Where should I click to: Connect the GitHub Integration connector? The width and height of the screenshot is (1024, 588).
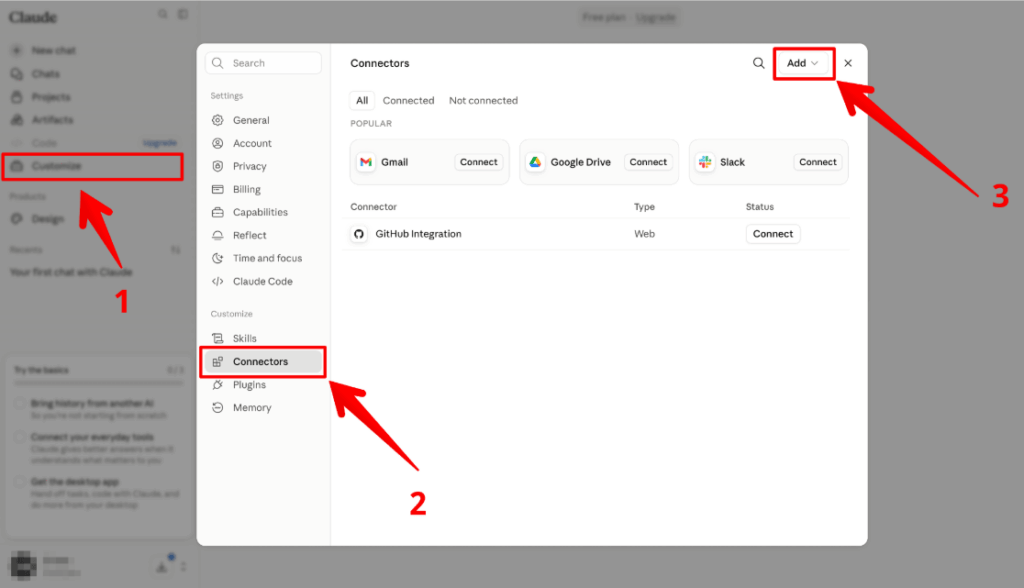[x=773, y=234]
